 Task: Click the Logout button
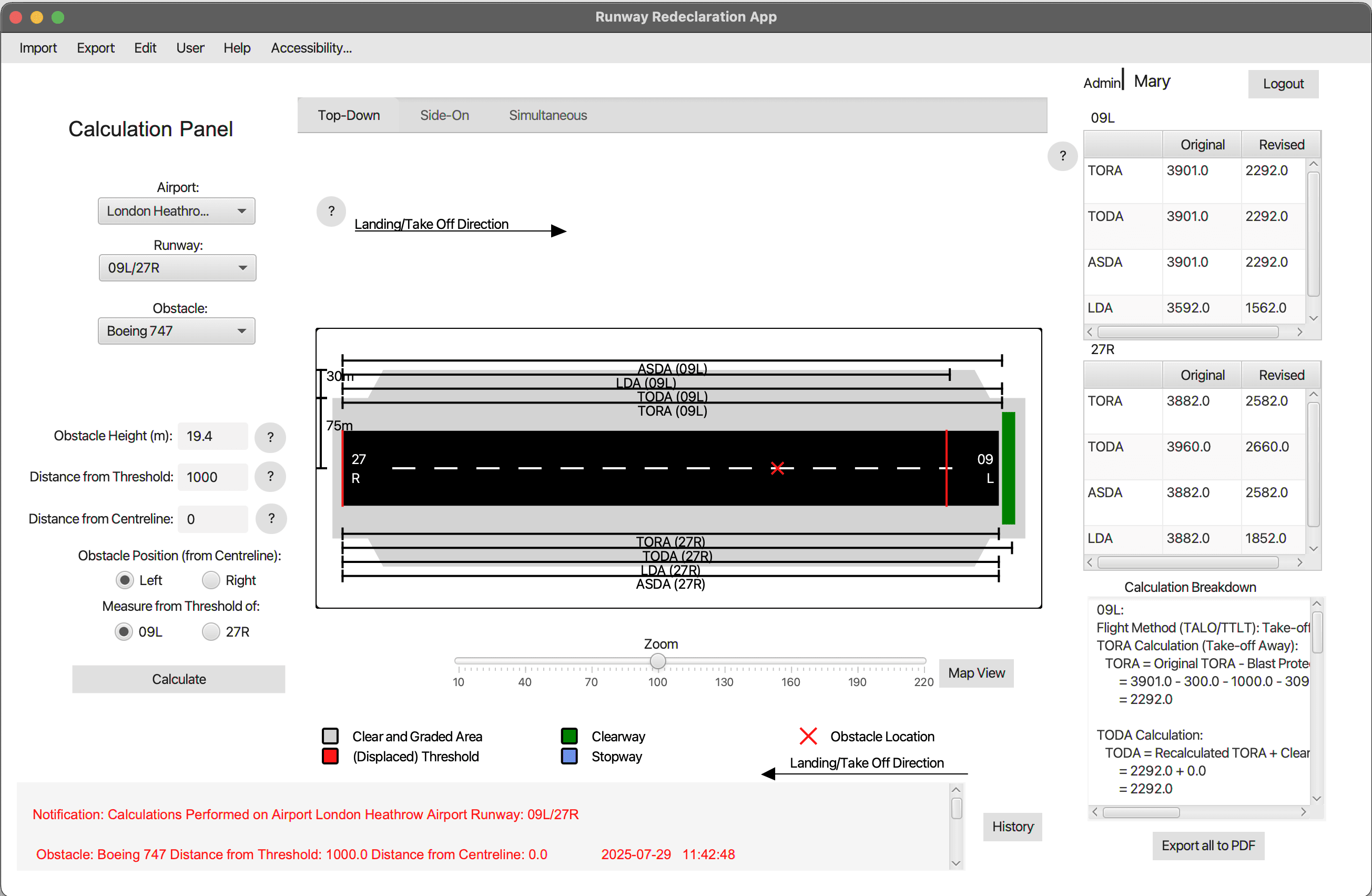click(1283, 84)
